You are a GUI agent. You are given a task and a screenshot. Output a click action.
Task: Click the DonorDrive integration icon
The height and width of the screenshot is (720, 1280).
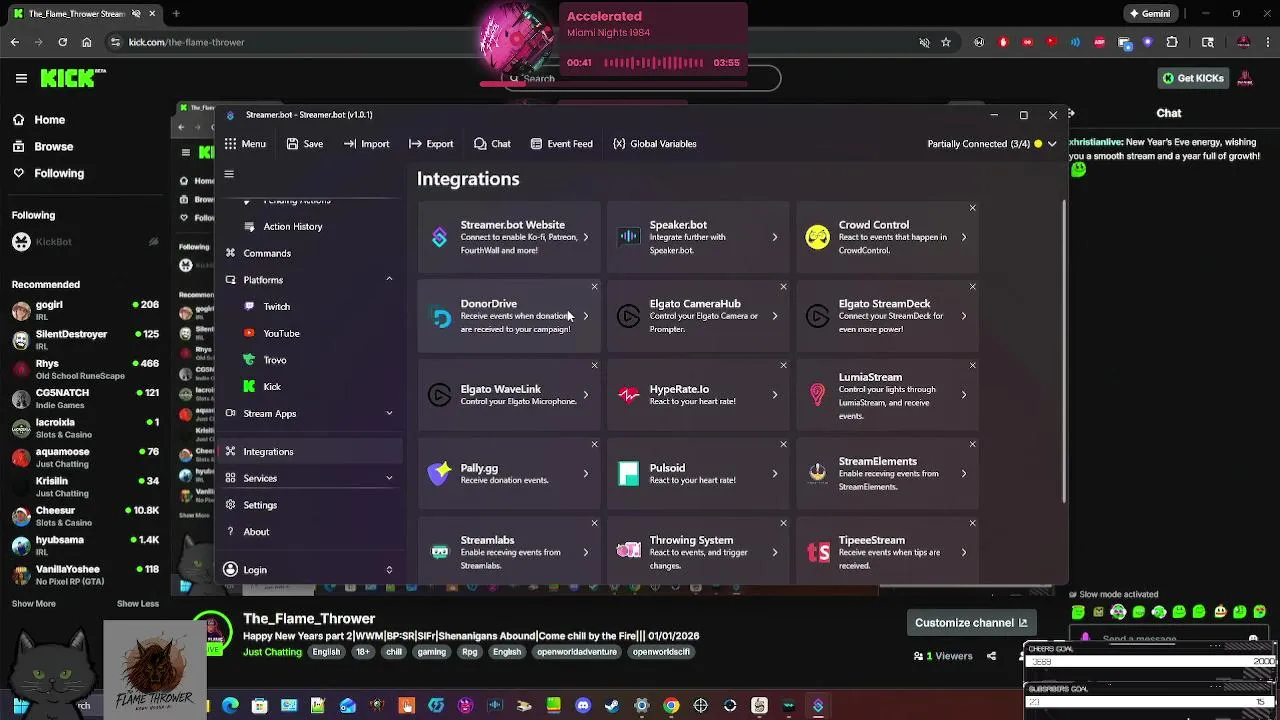tap(440, 317)
